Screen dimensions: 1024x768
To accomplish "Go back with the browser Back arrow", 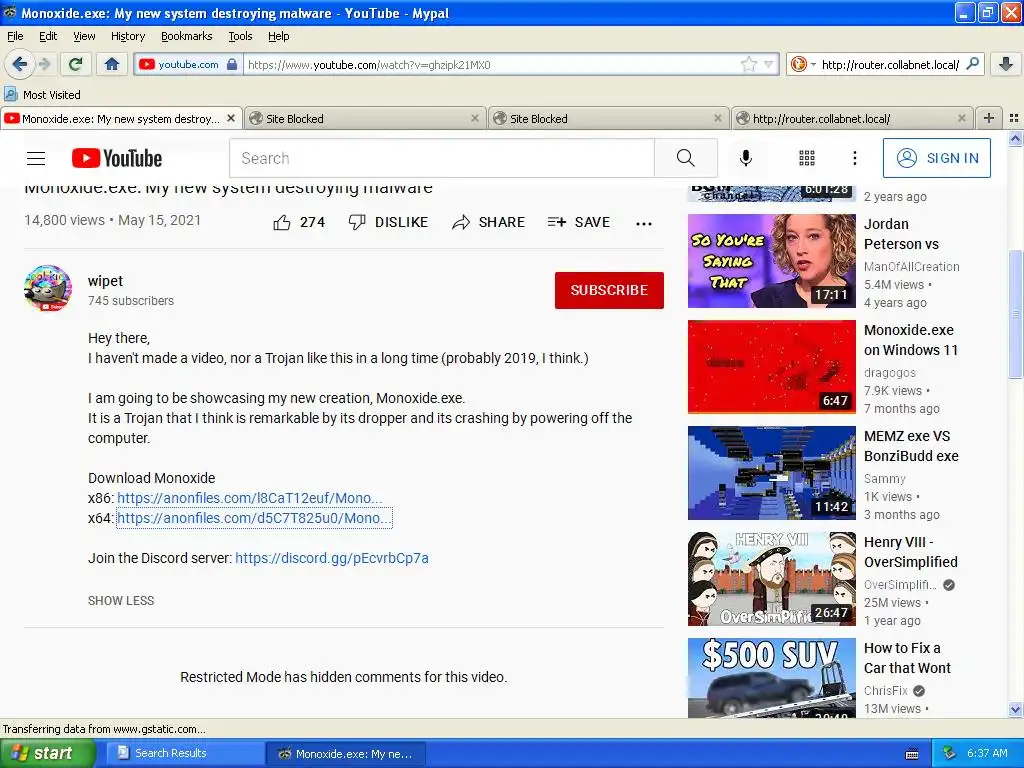I will click(20, 64).
